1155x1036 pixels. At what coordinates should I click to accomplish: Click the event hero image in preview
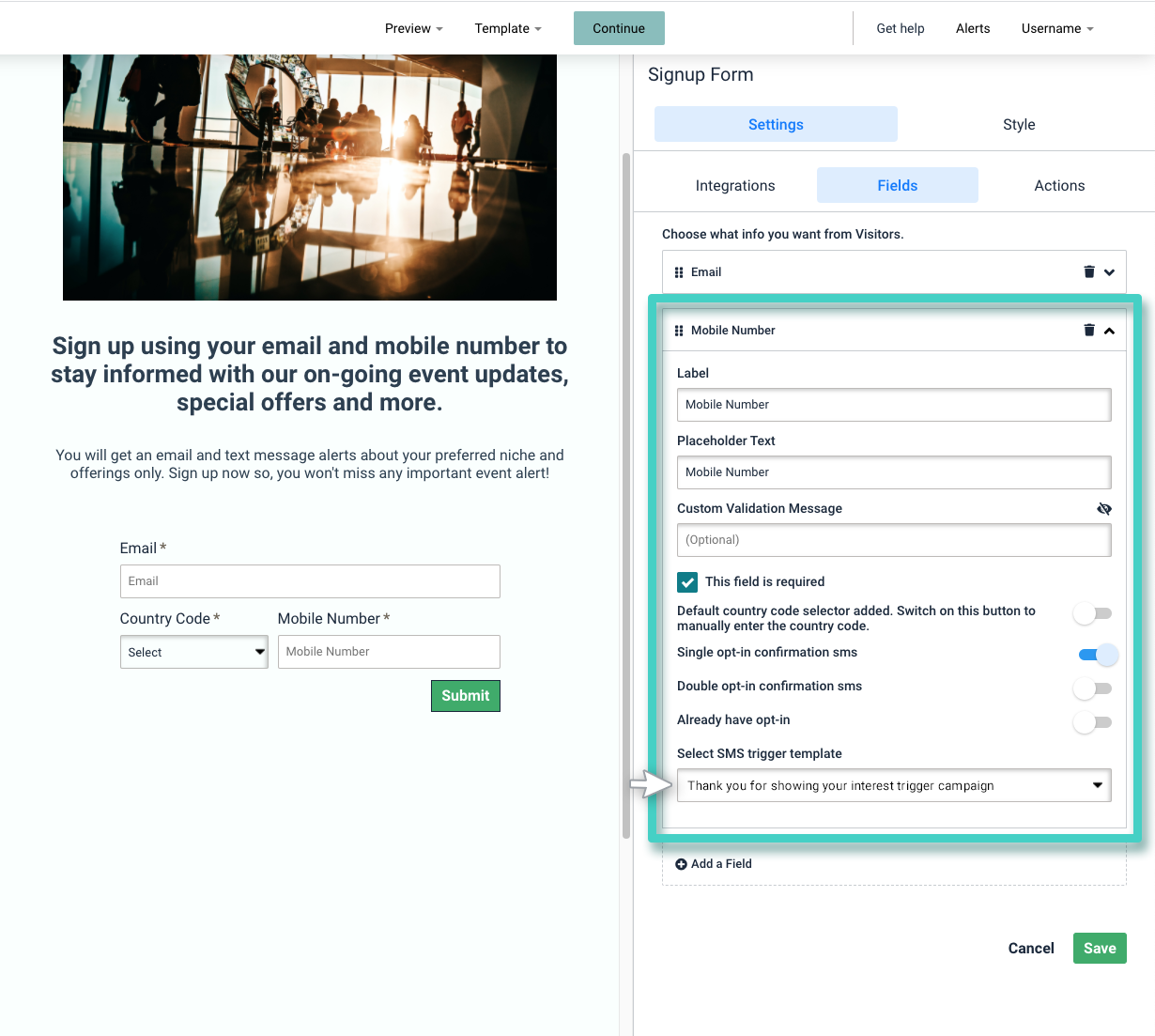[310, 178]
